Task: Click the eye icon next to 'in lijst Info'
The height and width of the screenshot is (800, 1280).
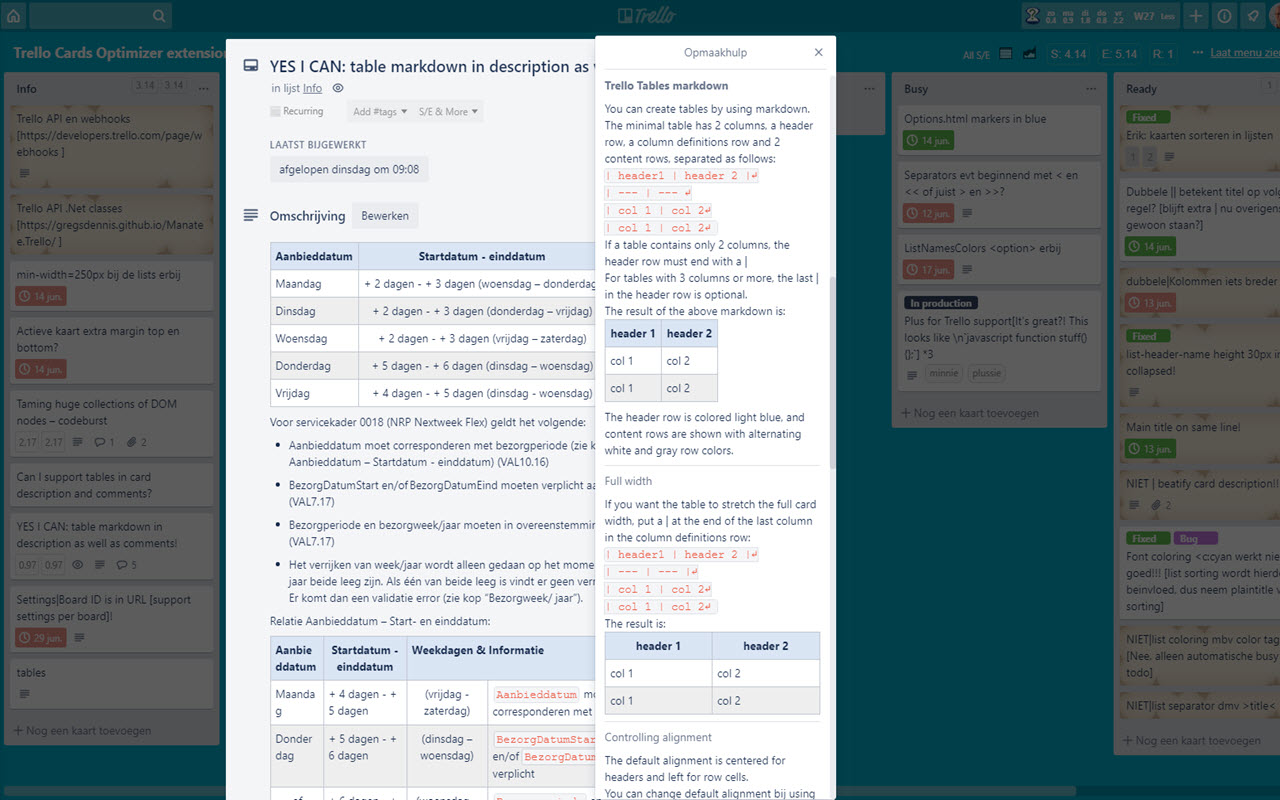Action: (338, 88)
